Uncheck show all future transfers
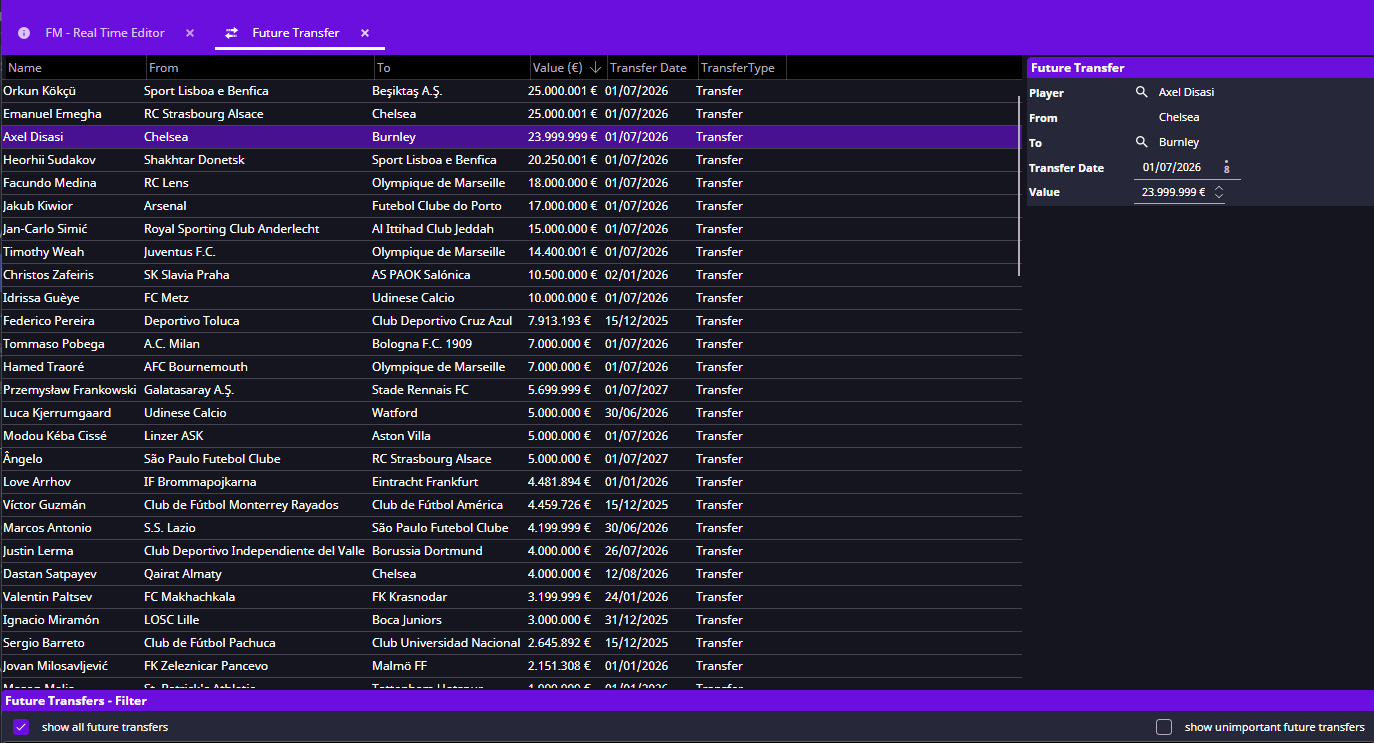 21,727
